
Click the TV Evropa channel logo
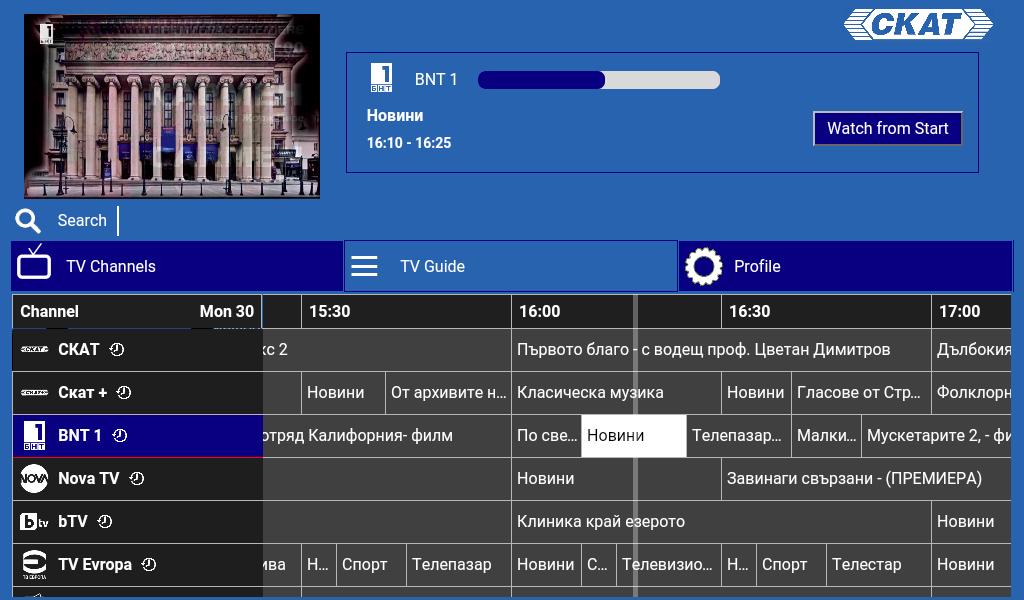pyautogui.click(x=34, y=565)
